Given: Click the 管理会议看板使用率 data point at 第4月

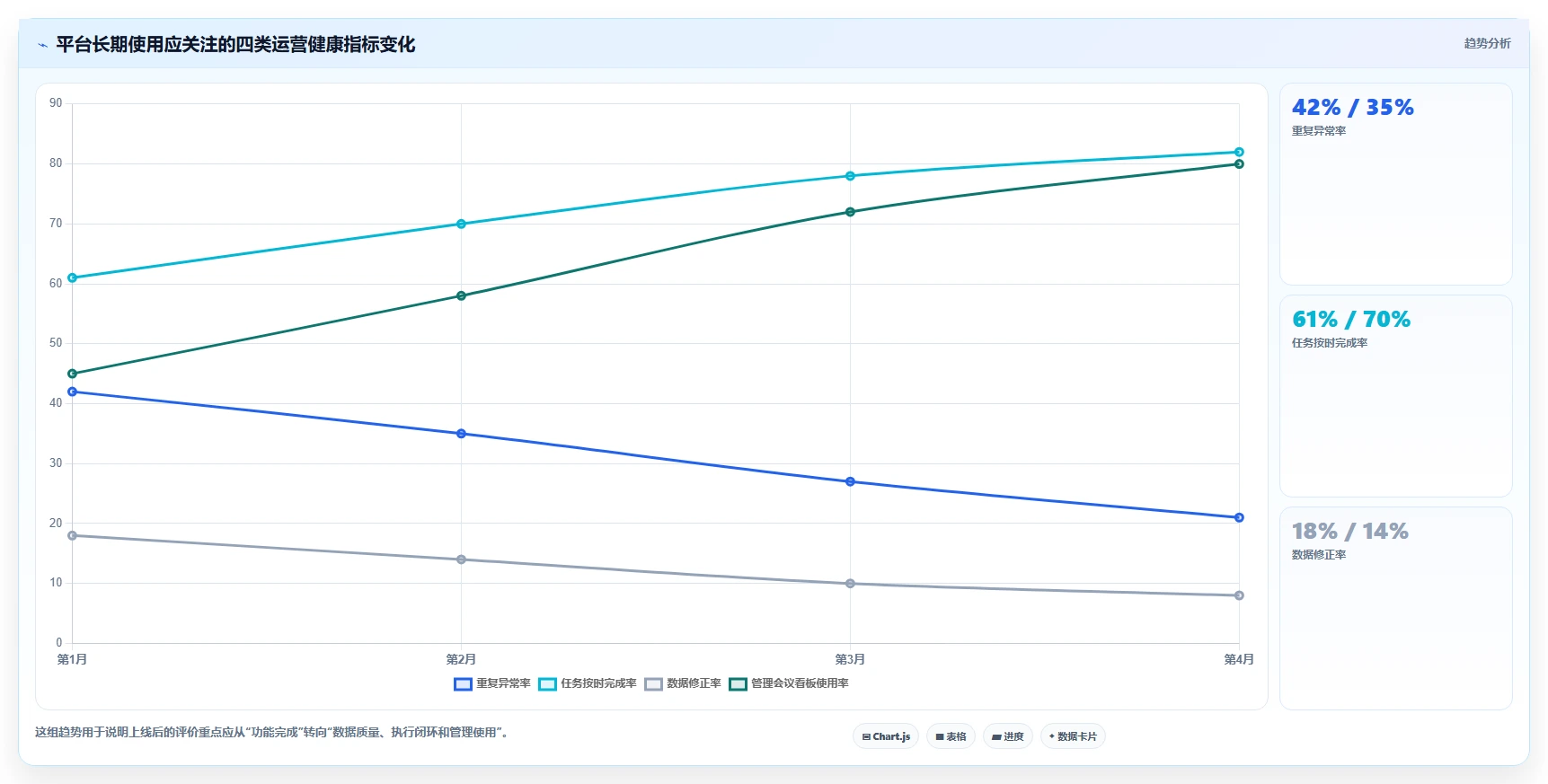Looking at the screenshot, I should coord(1239,163).
